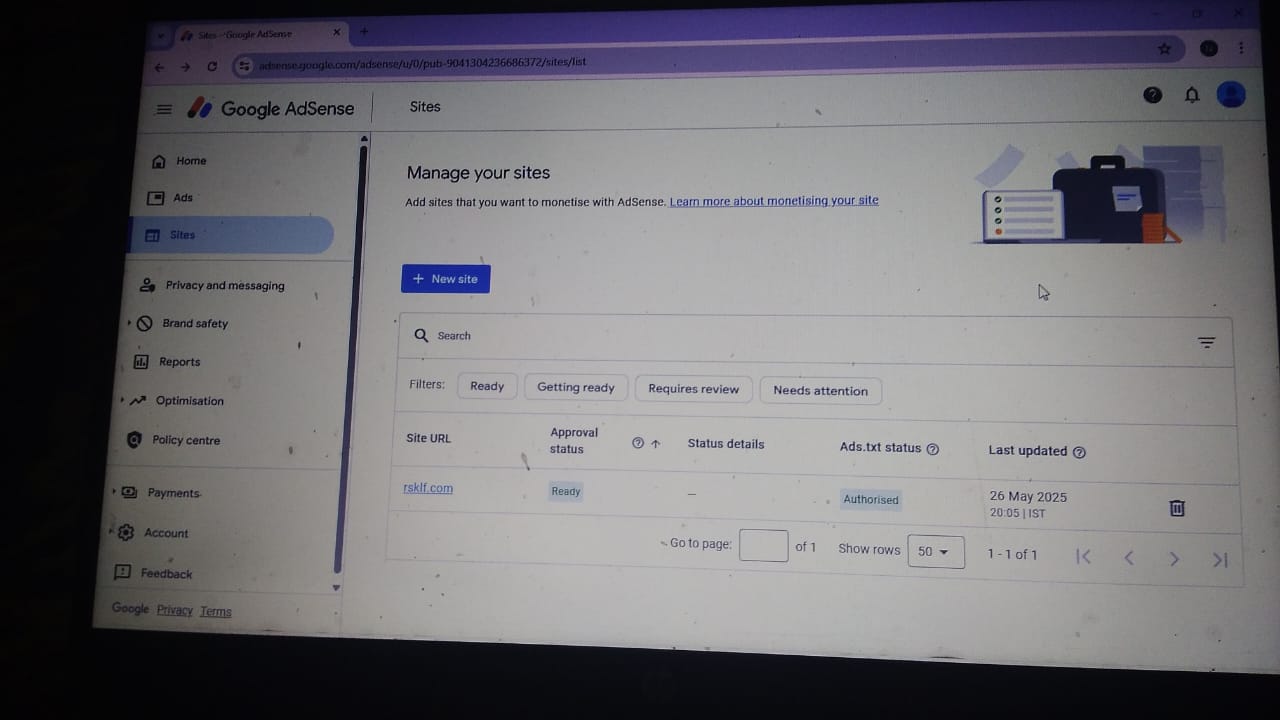Click the Go to page input box
Screen dimensions: 1280x720
coord(763,546)
